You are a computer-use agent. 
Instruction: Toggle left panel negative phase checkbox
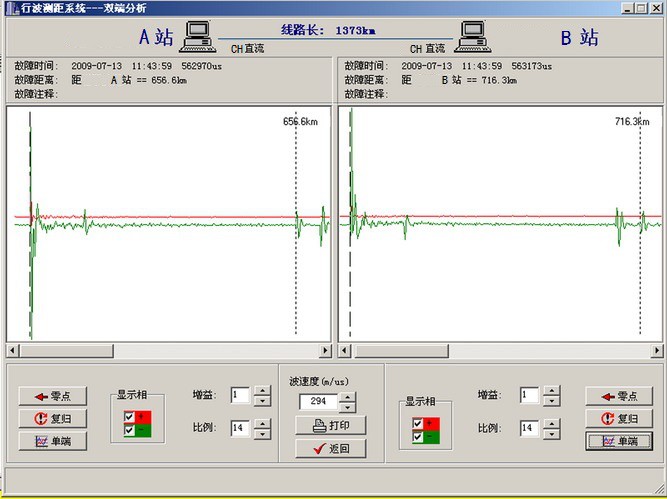pyautogui.click(x=129, y=430)
